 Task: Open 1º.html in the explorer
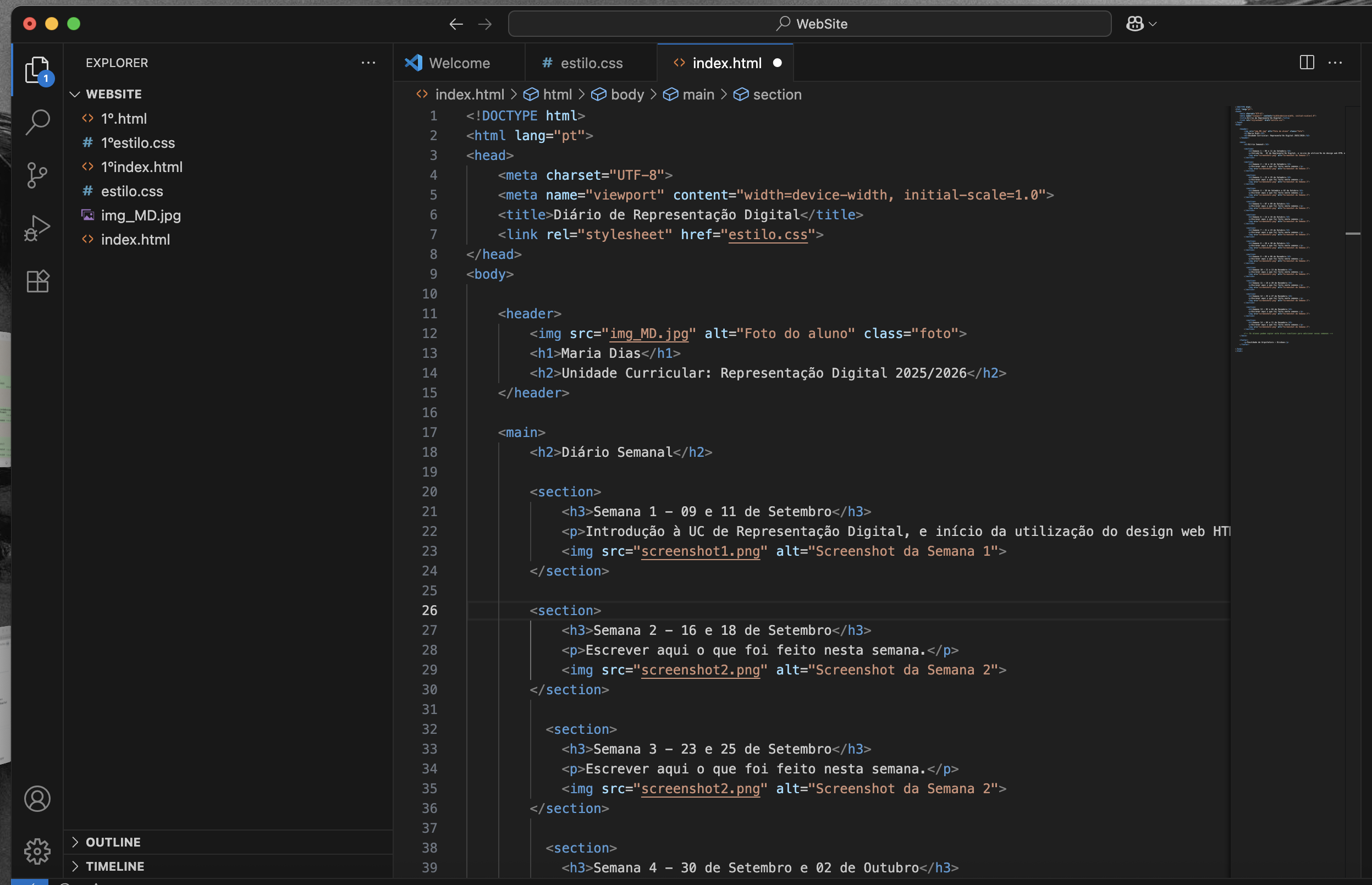tap(228, 118)
